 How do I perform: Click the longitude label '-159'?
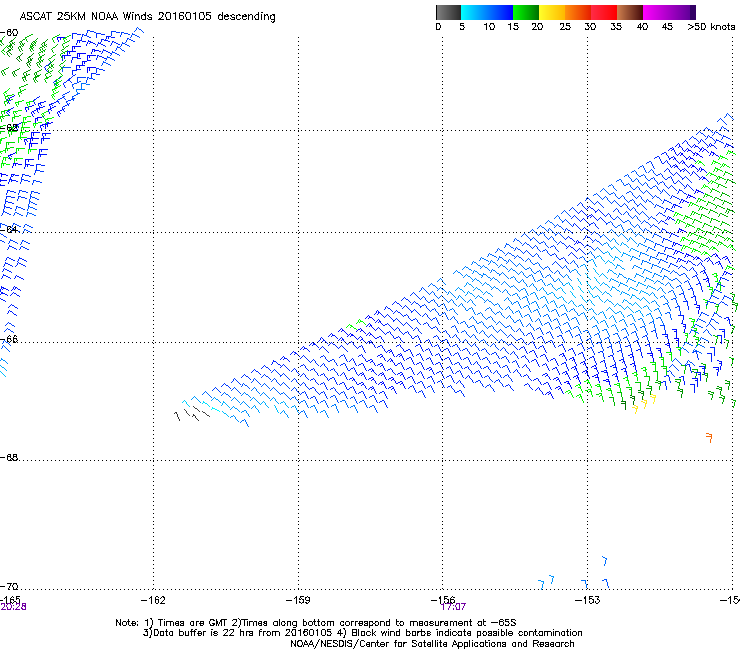298,600
